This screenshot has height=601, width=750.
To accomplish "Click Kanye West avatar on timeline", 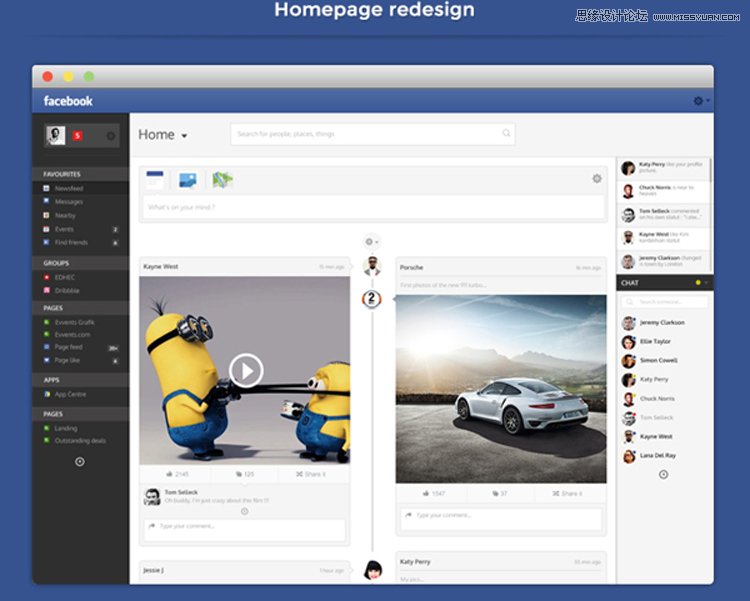I will (x=372, y=266).
